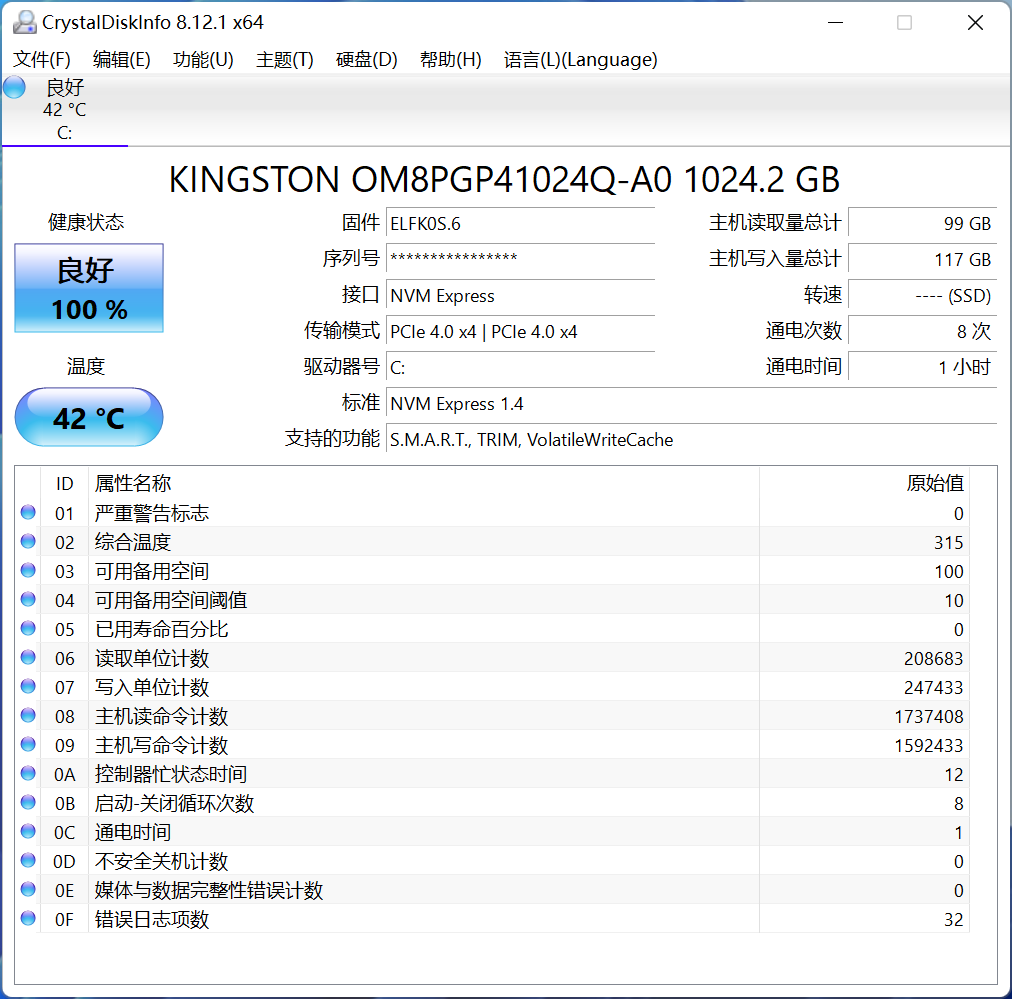
Task: Click raw value 315 for composite temperature
Action: (x=949, y=542)
